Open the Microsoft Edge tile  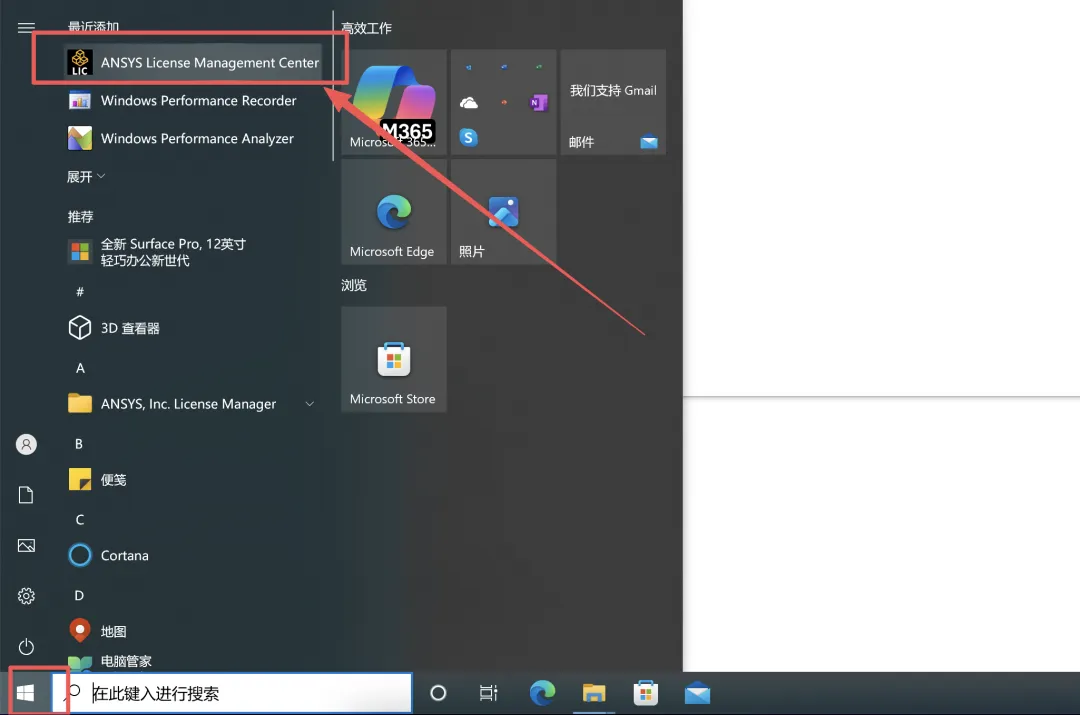click(x=393, y=212)
